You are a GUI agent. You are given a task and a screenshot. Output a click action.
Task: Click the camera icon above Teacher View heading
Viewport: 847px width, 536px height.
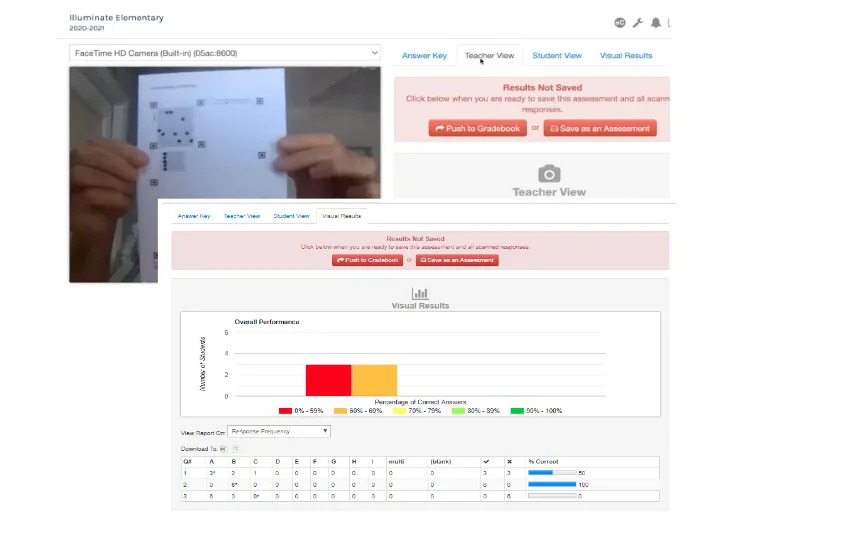[549, 174]
